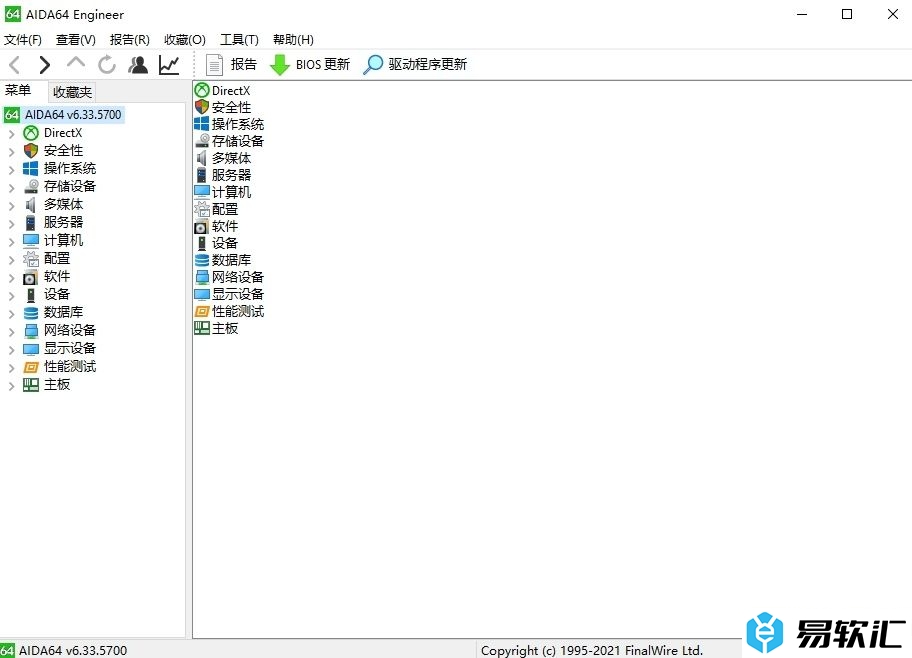
Task: Go forward with the right arrow toolbar icon
Action: click(44, 65)
